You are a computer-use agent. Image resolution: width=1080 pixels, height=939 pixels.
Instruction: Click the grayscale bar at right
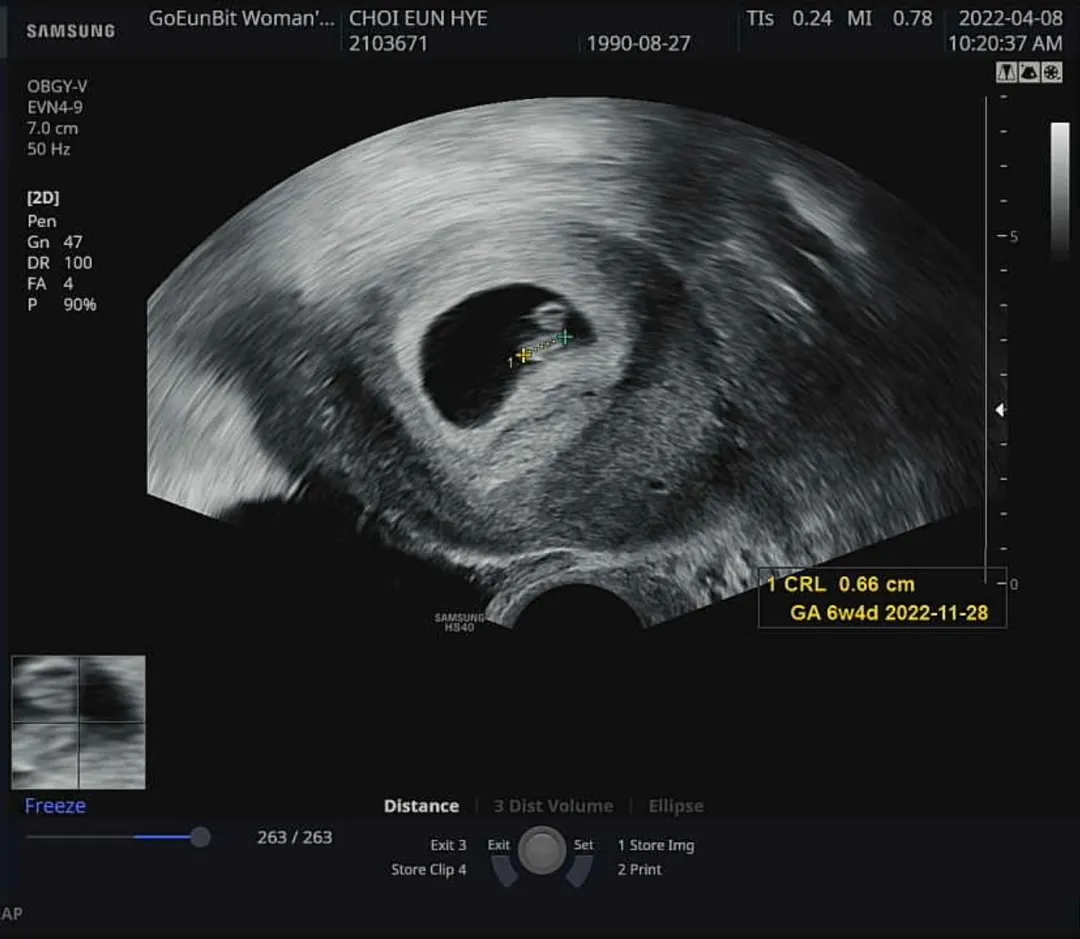1059,192
